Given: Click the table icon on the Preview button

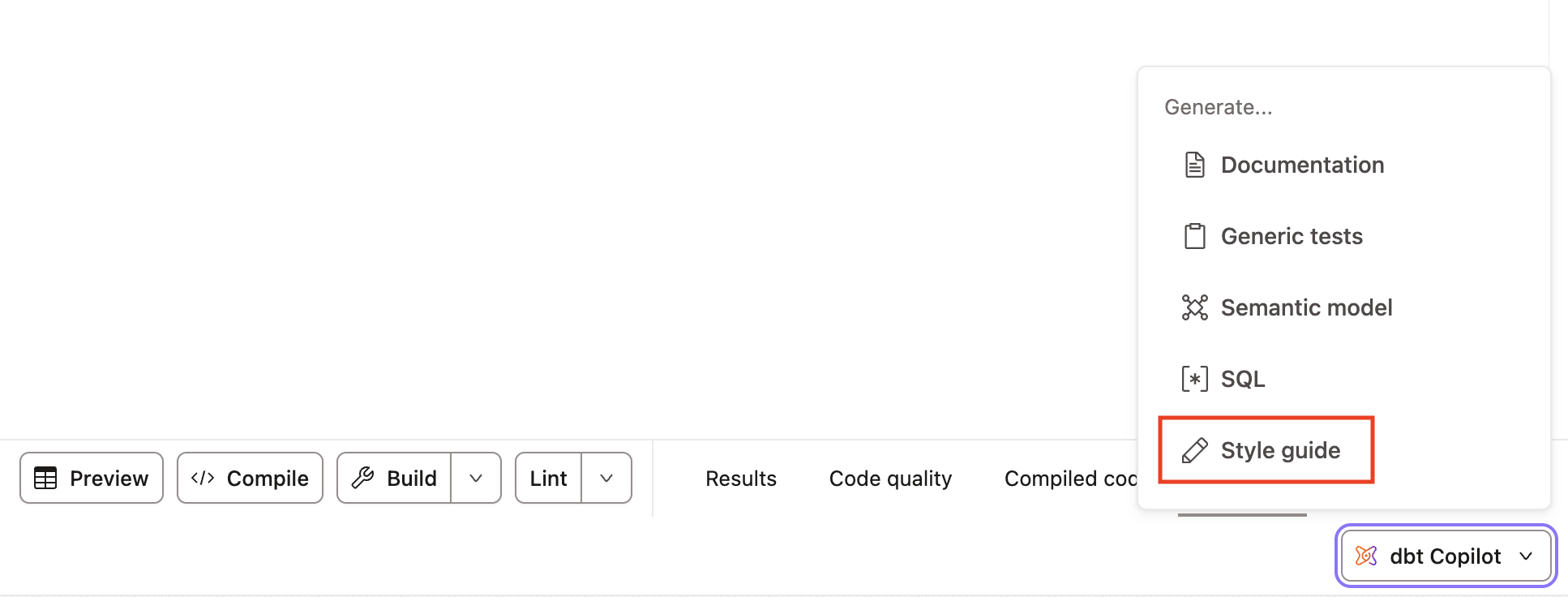Looking at the screenshot, I should coord(46,478).
